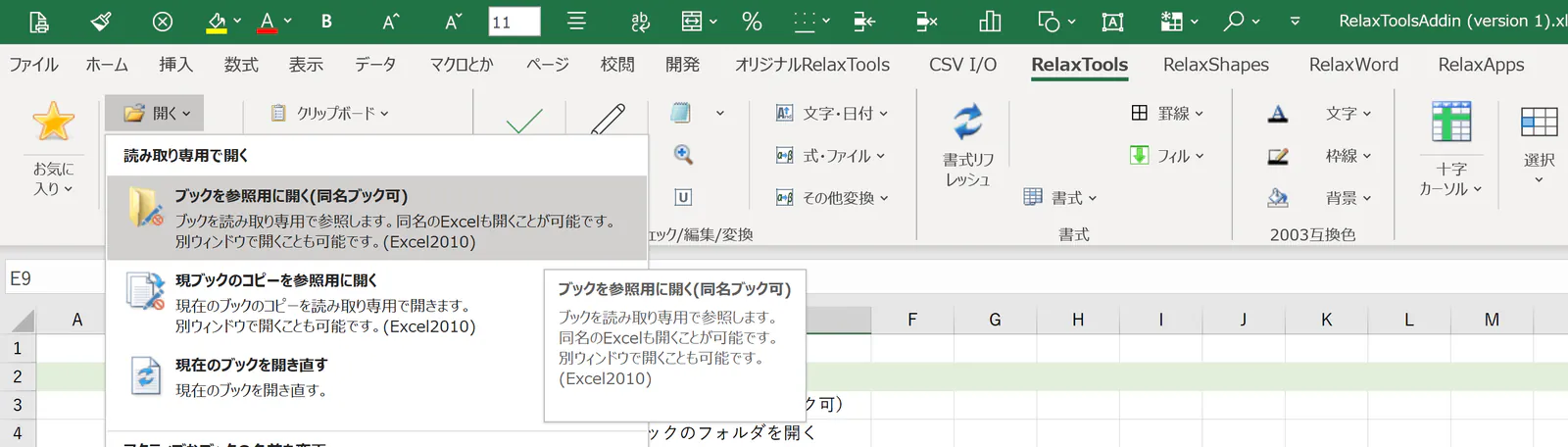Apply the percent style icon
The width and height of the screenshot is (1568, 447).
[753, 22]
